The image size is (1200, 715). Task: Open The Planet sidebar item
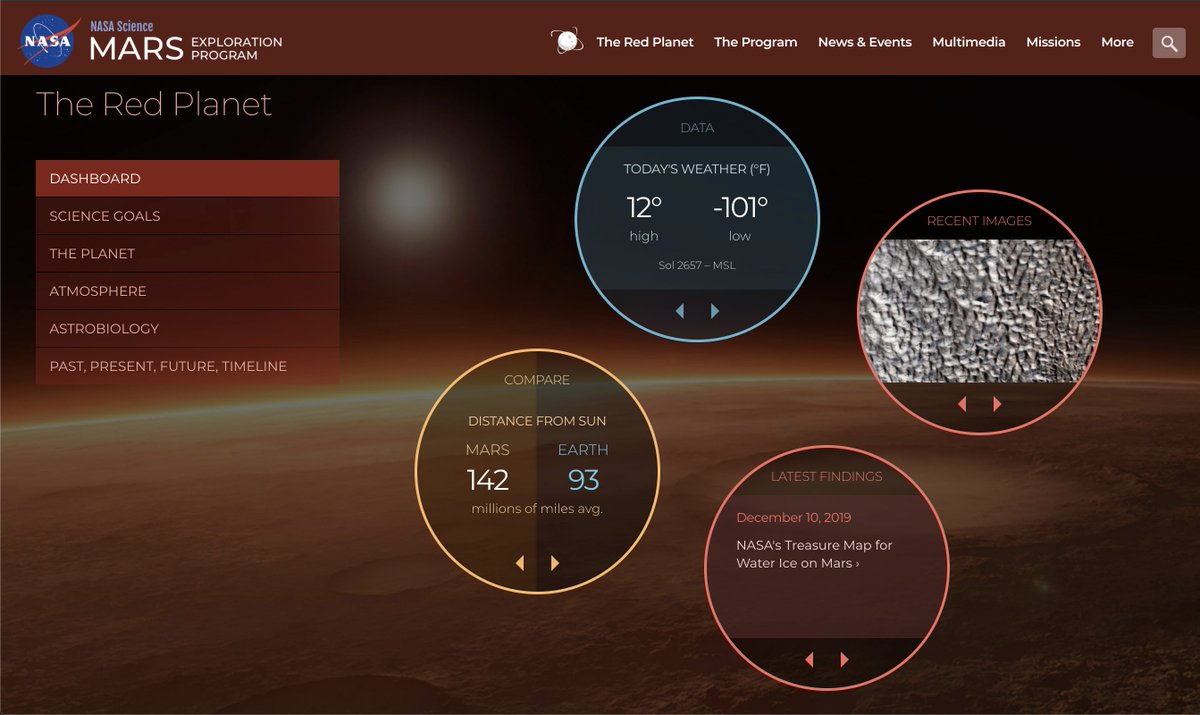(x=188, y=253)
